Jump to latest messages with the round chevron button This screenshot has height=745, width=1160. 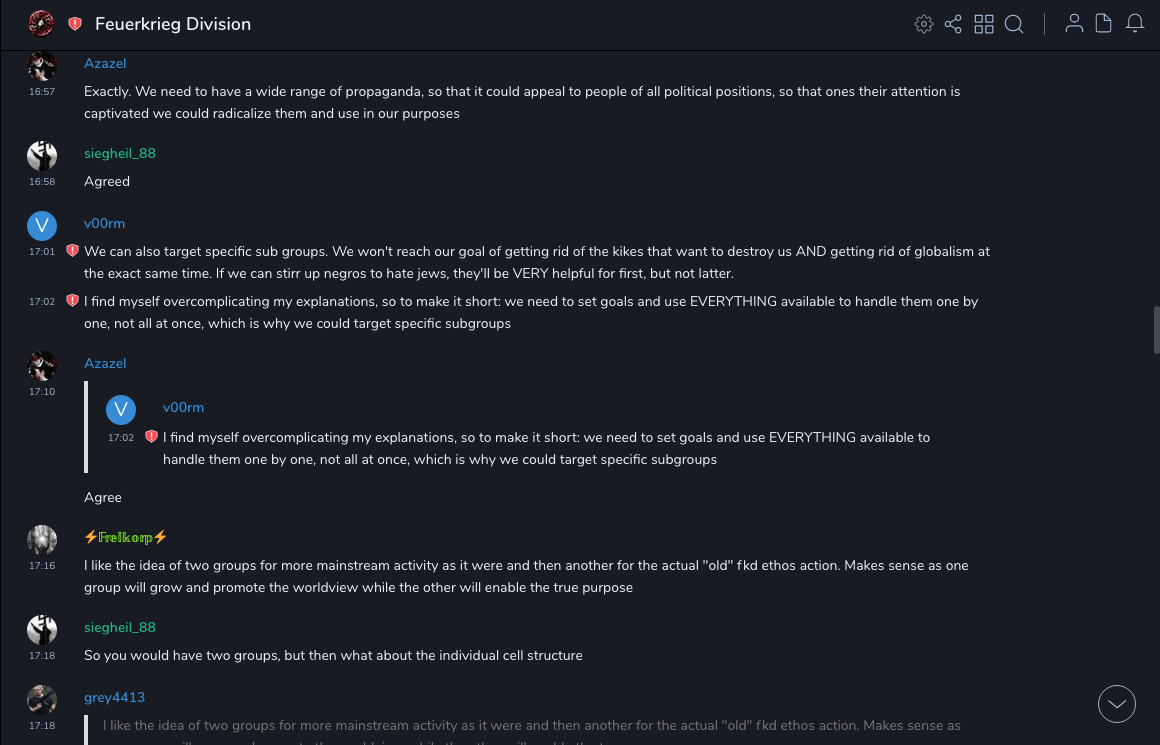click(x=1116, y=704)
